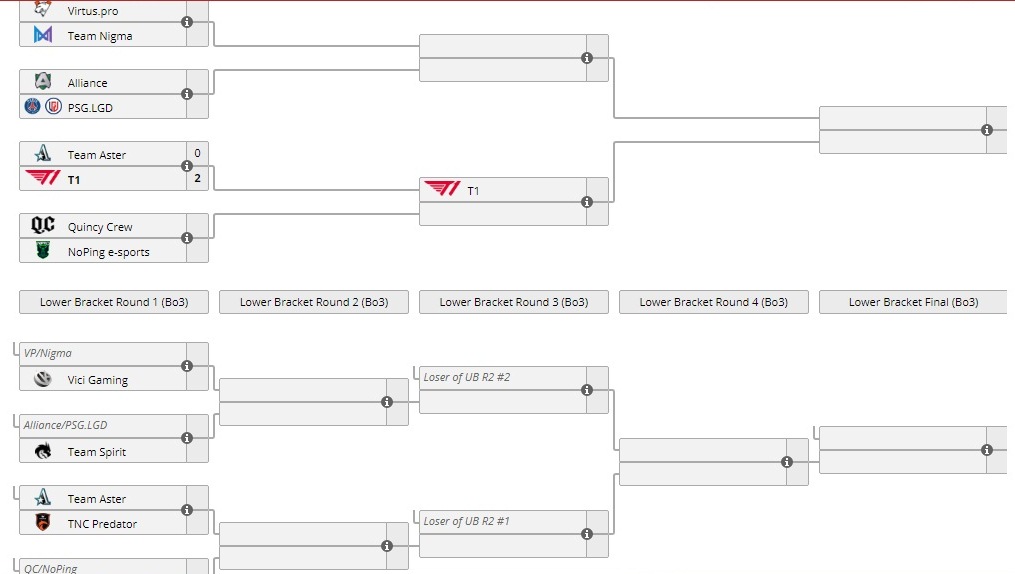Image resolution: width=1015 pixels, height=574 pixels.
Task: Click the TNC Predator logo icon
Action: pyautogui.click(x=43, y=523)
